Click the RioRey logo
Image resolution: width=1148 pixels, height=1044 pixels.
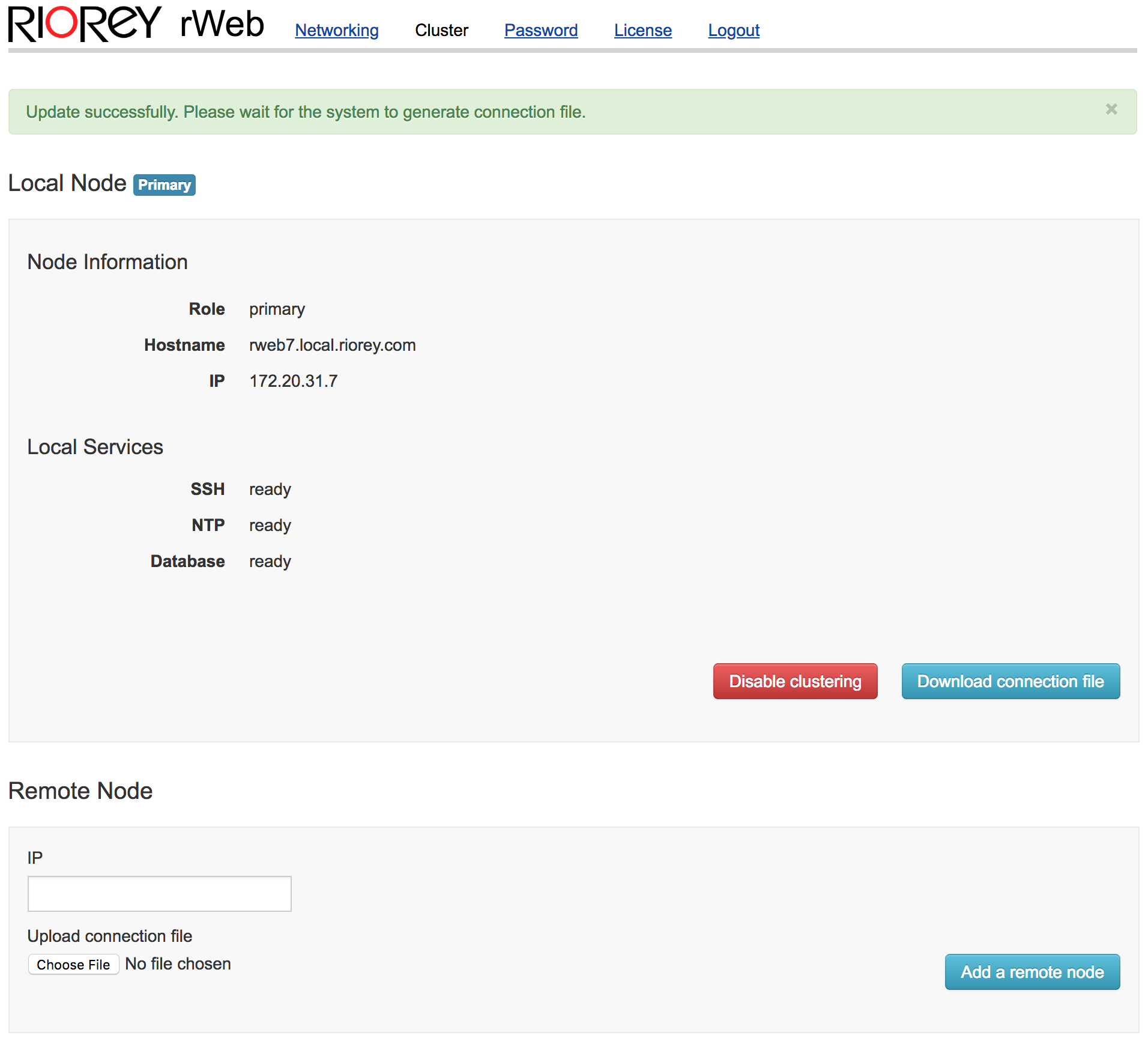point(85,24)
